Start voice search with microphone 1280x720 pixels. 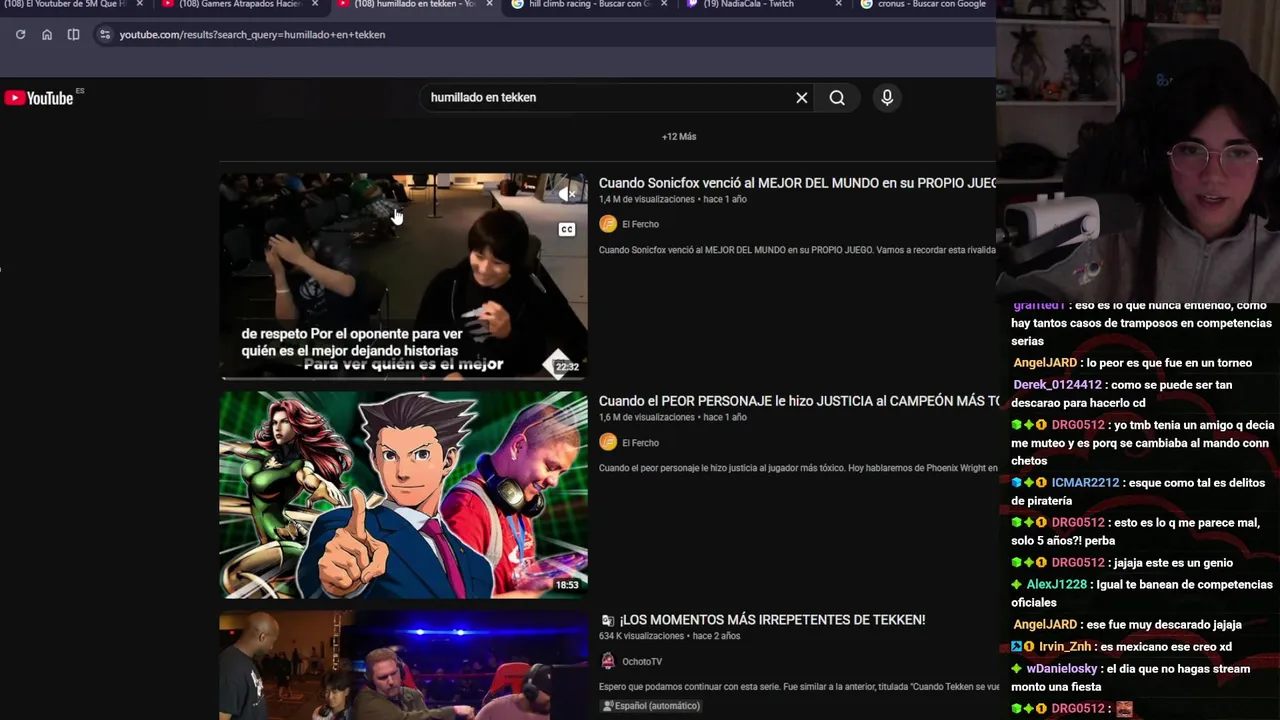[887, 97]
